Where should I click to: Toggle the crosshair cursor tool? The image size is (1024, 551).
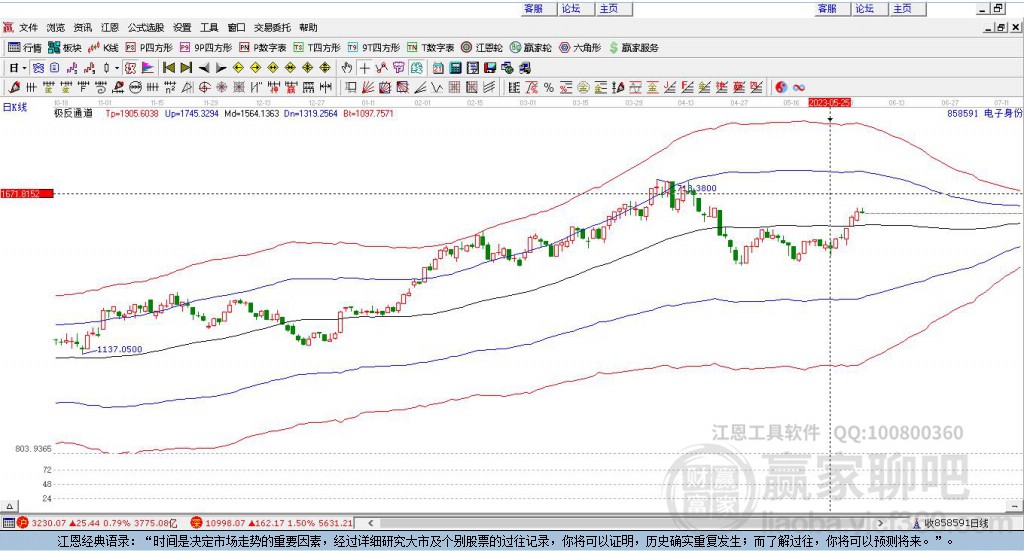pos(364,68)
